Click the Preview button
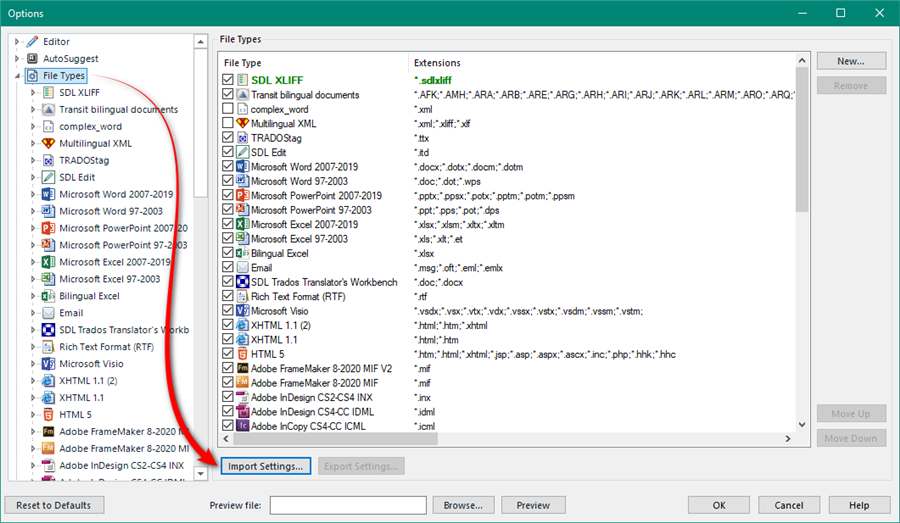Screen dimensions: 900x523 click(x=533, y=505)
